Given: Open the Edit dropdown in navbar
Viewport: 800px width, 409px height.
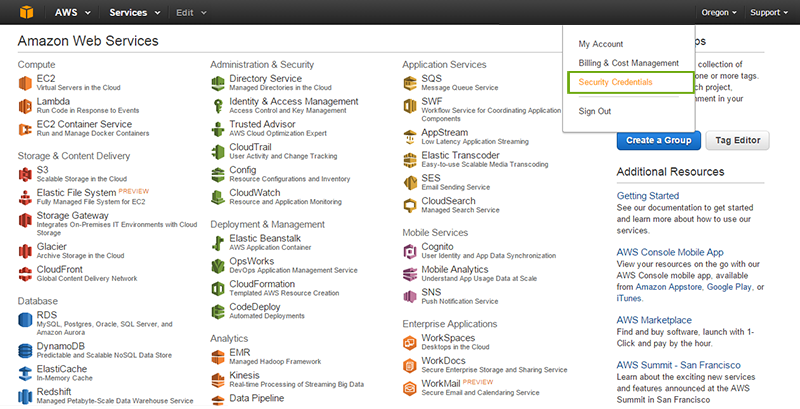Looking at the screenshot, I should coord(188,13).
